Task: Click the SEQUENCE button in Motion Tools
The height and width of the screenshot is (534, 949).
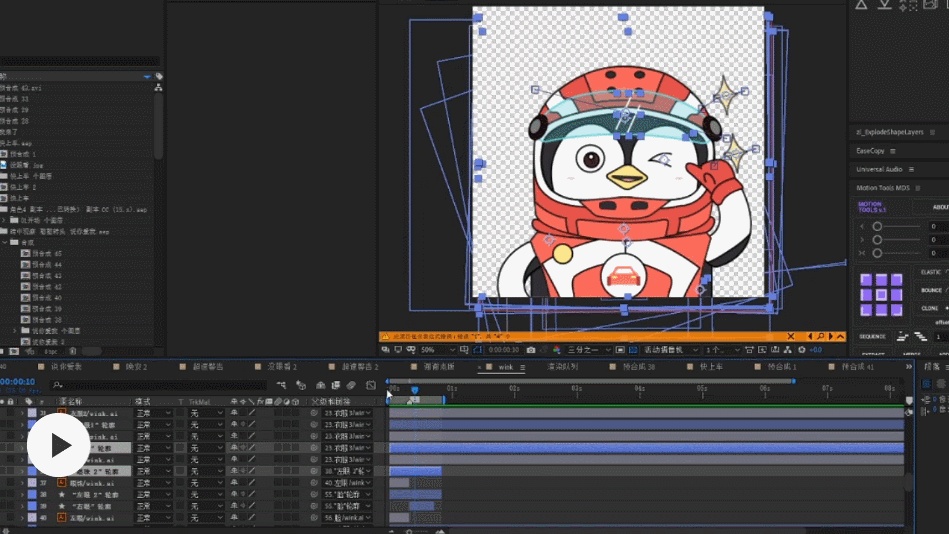Action: tap(872, 337)
